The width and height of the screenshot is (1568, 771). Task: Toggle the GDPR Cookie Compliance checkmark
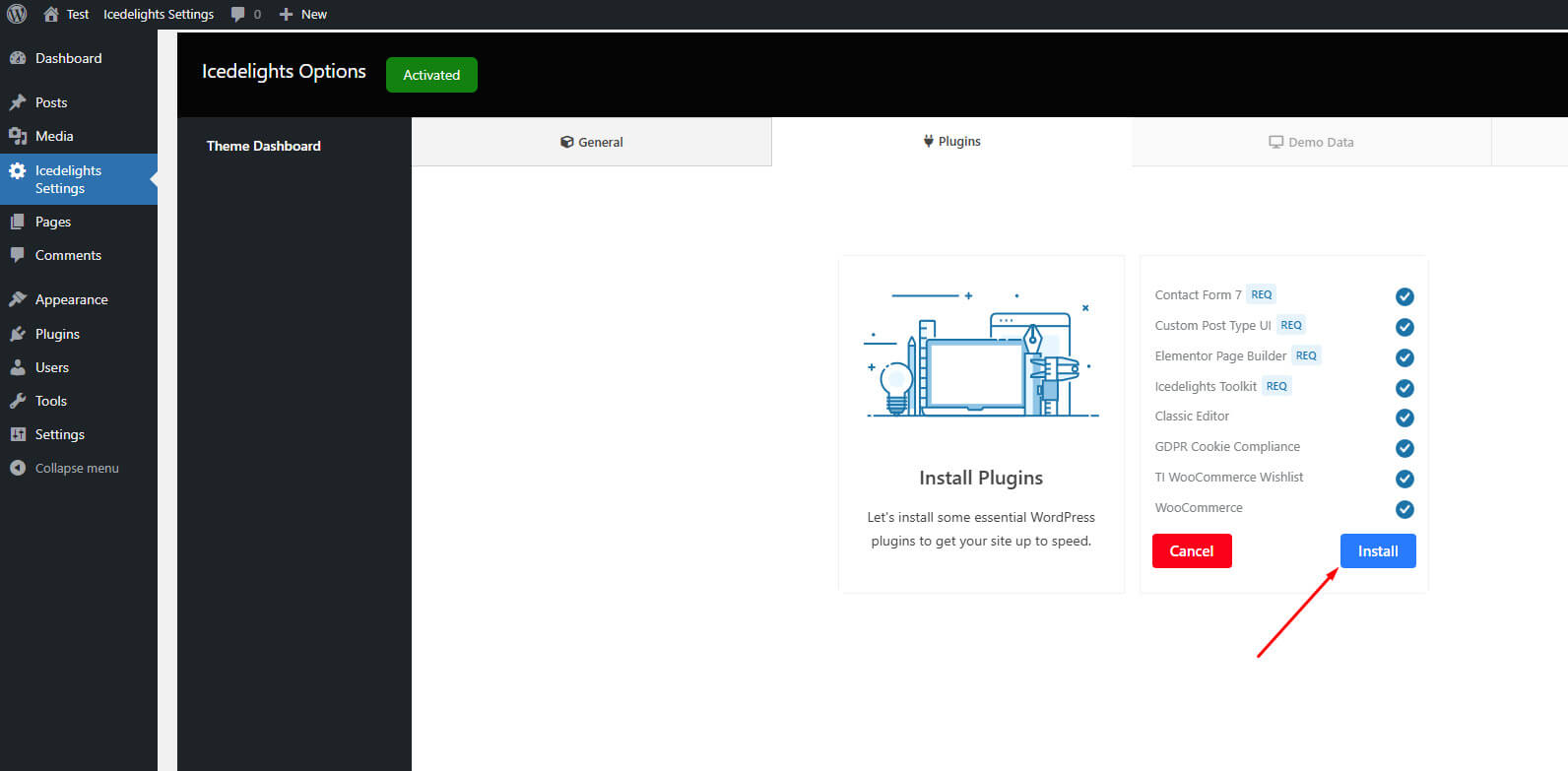pyautogui.click(x=1405, y=448)
